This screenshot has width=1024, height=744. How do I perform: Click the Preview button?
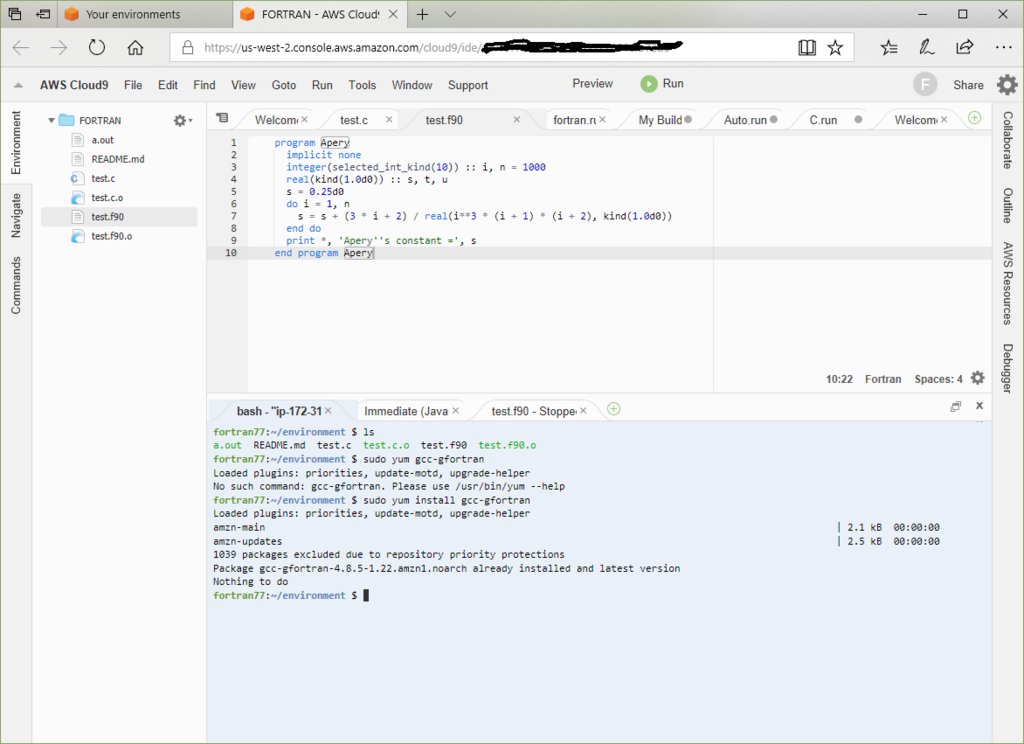click(x=592, y=84)
